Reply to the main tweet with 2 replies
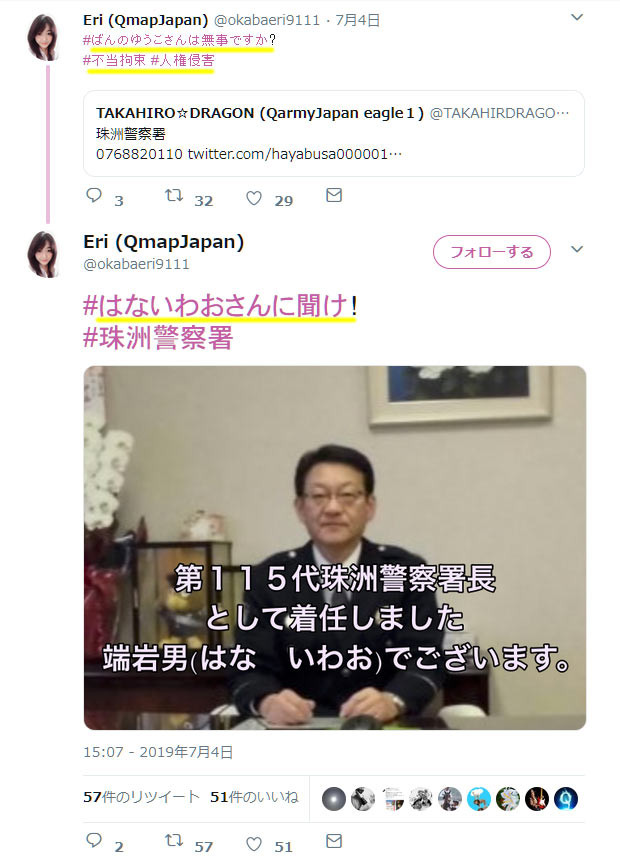 click(x=94, y=841)
